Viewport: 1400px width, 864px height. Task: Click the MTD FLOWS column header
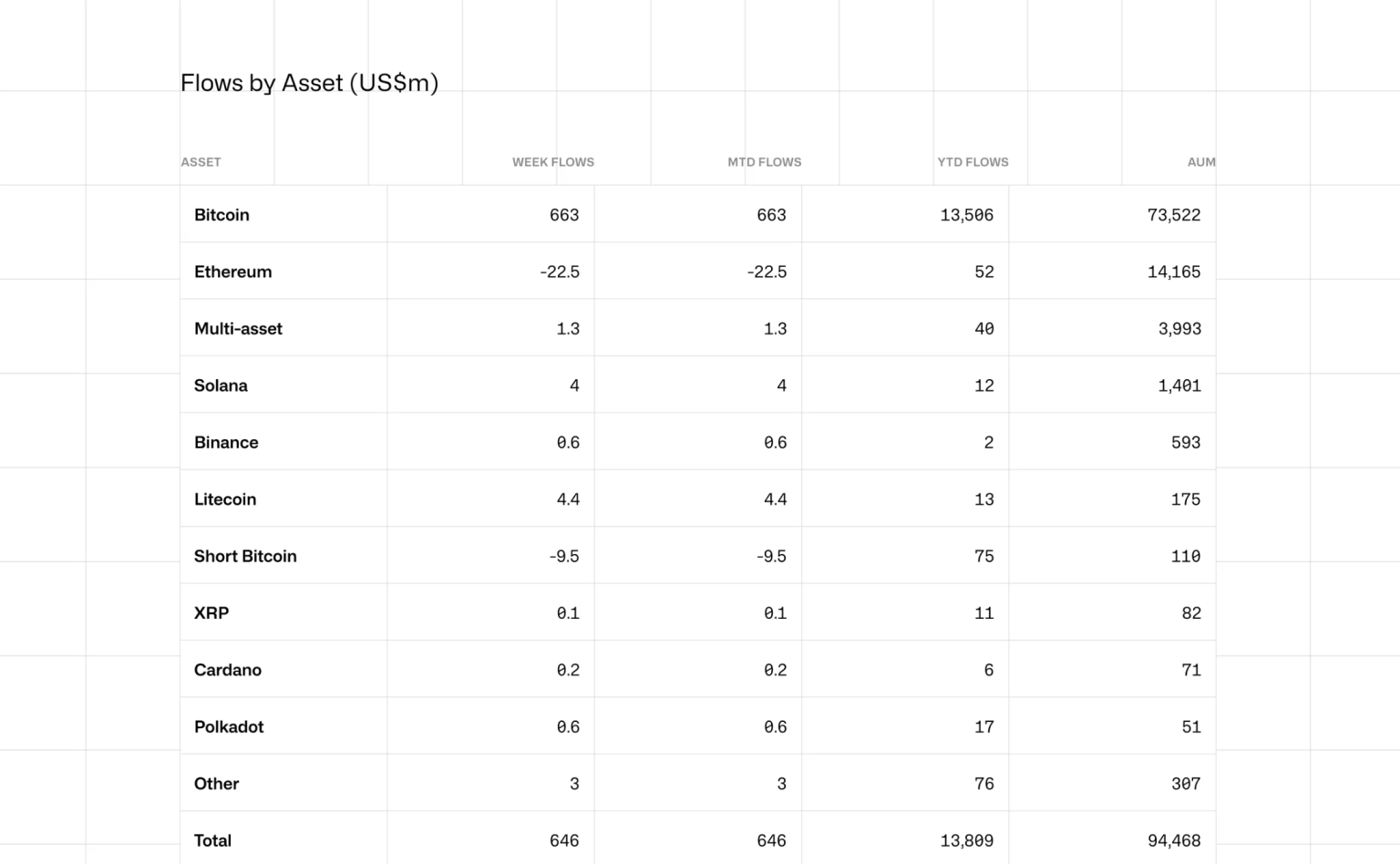point(765,162)
